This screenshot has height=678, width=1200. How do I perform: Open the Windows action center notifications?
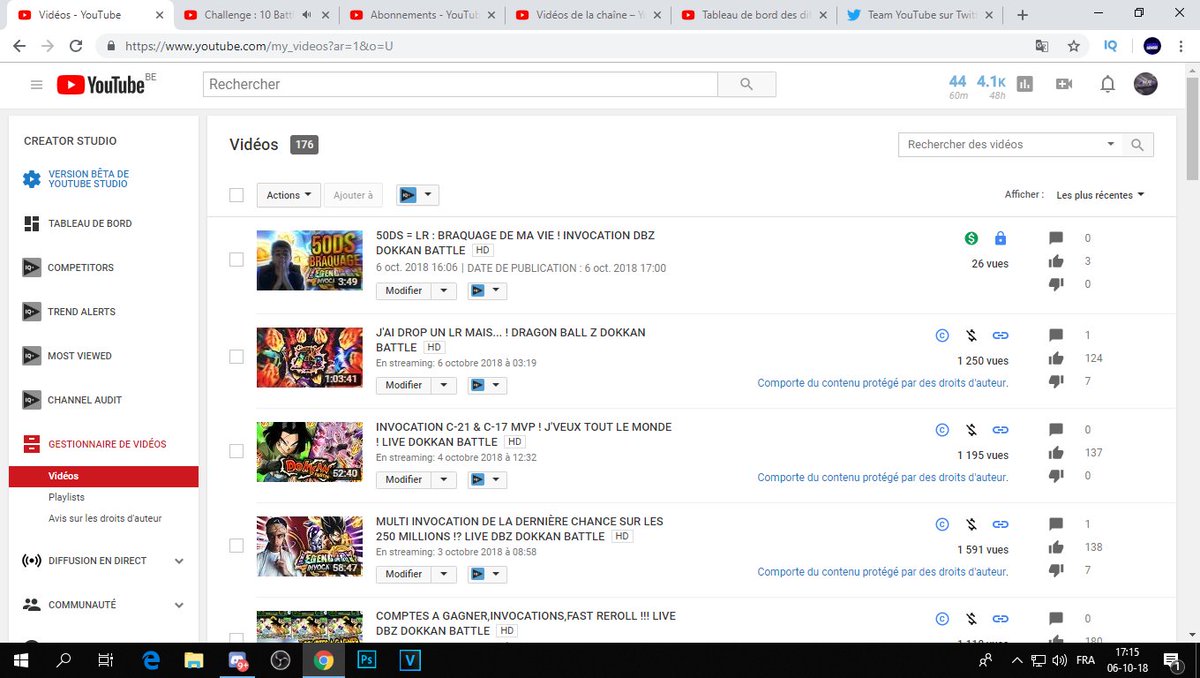[x=1170, y=660]
